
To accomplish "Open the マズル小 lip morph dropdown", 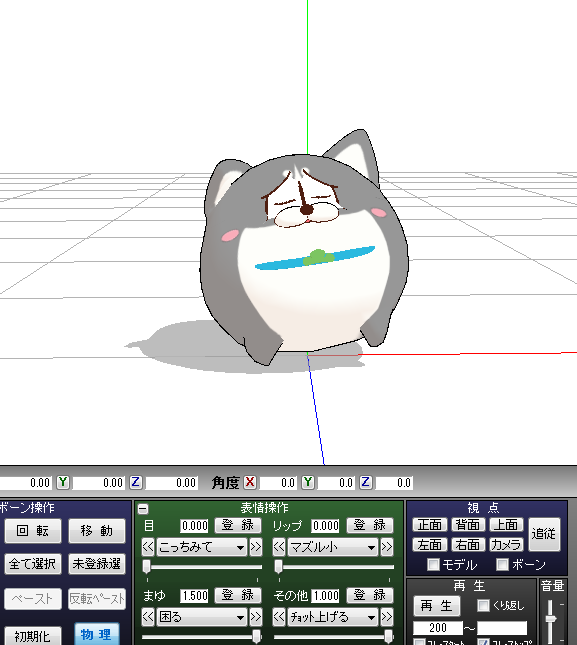I will [x=332, y=547].
